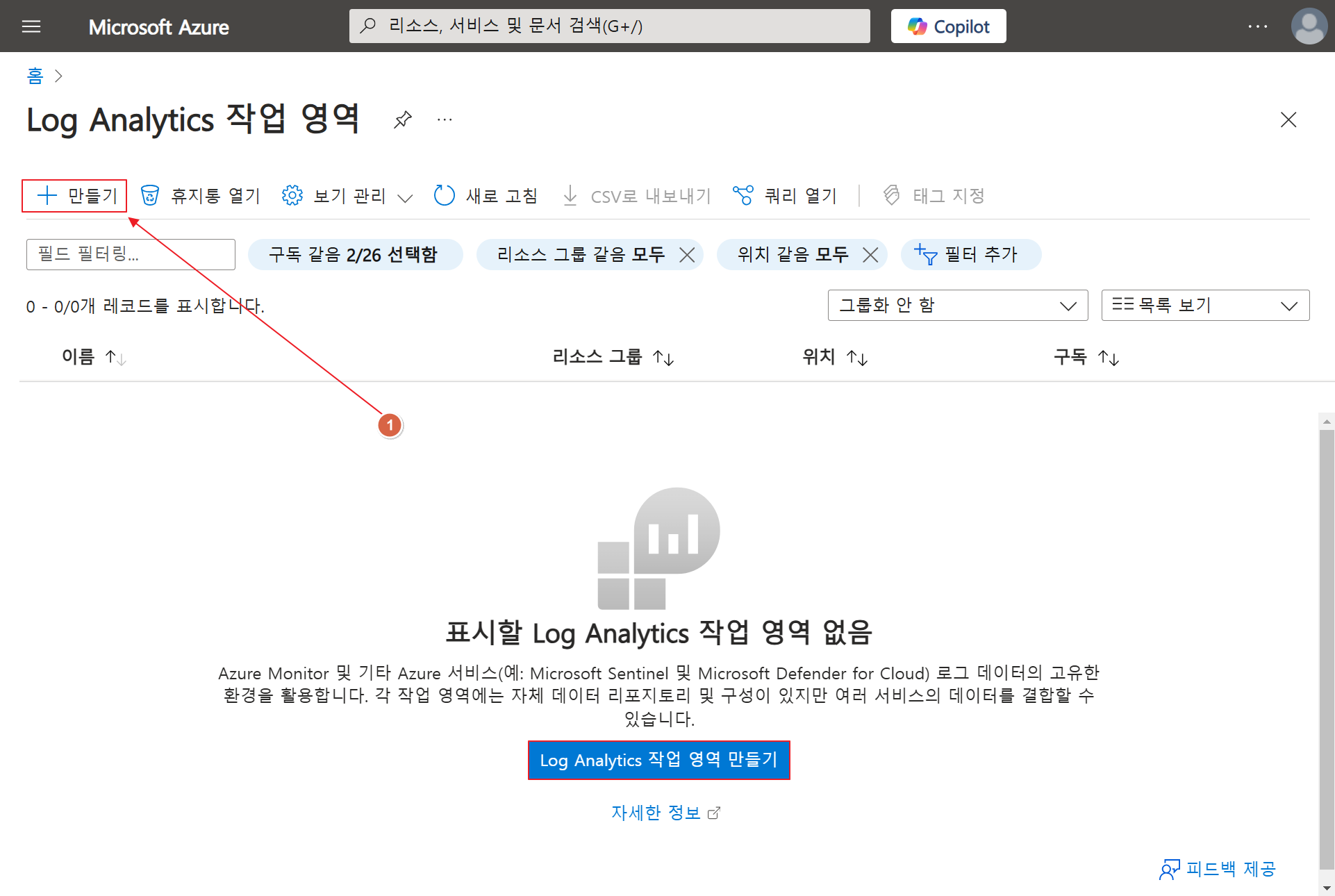
Task: Open the recycle bin (휴지통 열기)
Action: coord(200,196)
